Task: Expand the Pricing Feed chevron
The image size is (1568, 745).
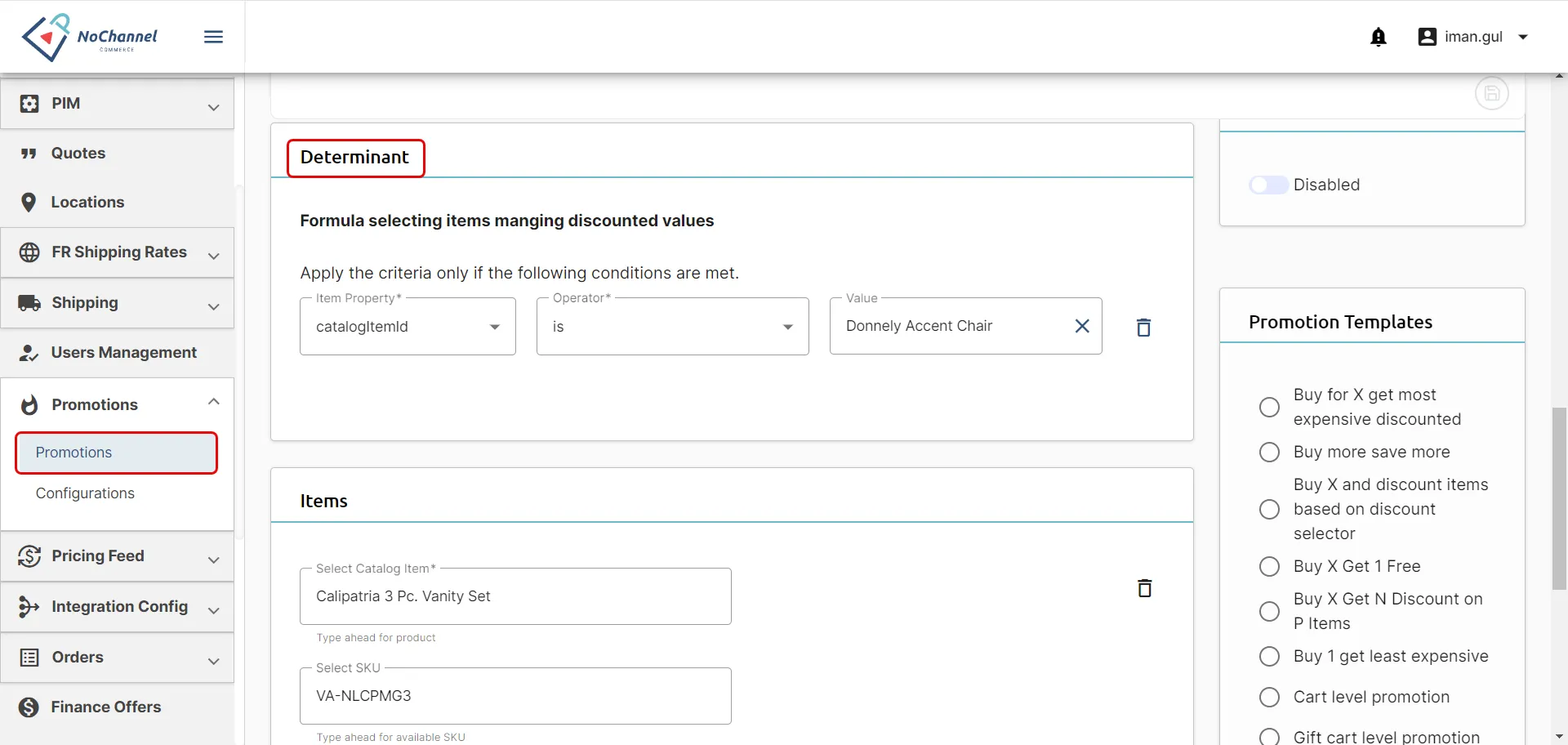Action: click(213, 560)
